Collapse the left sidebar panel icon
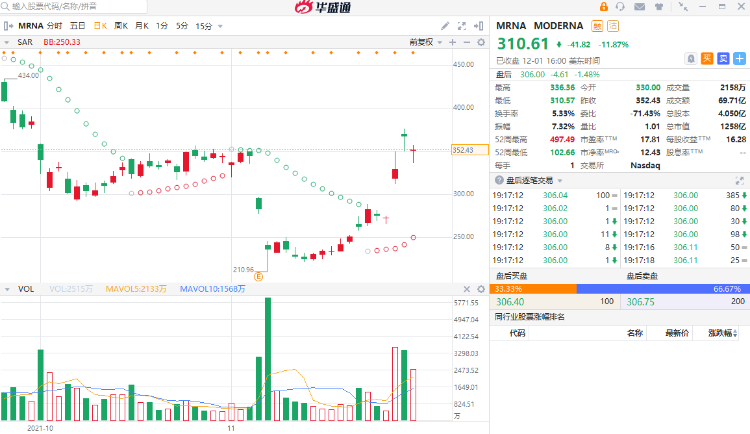This screenshot has width=750, height=434. click(x=8, y=26)
